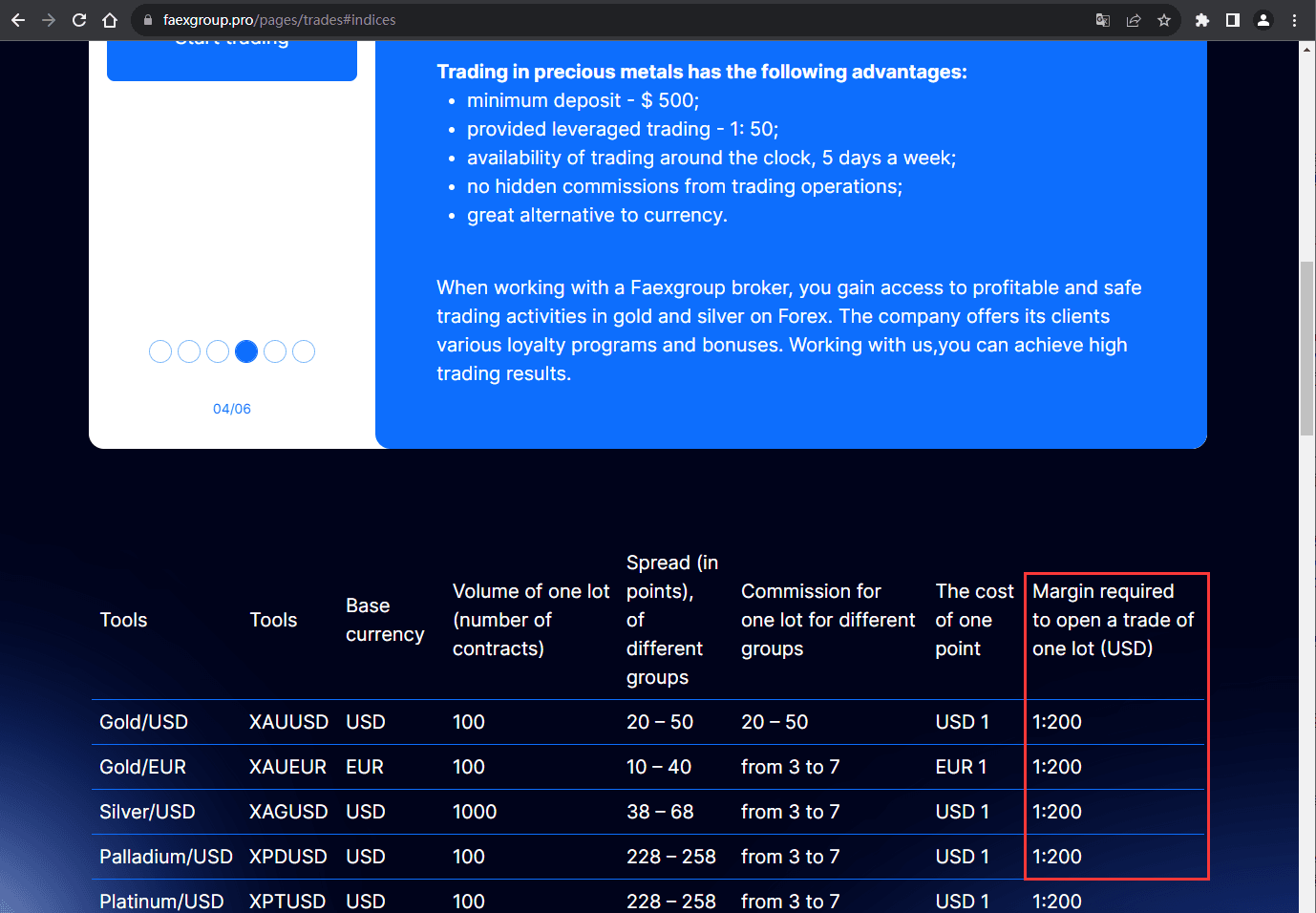This screenshot has height=913, width=1316.
Task: Click EUR 1 cost cell
Action: pos(961,767)
